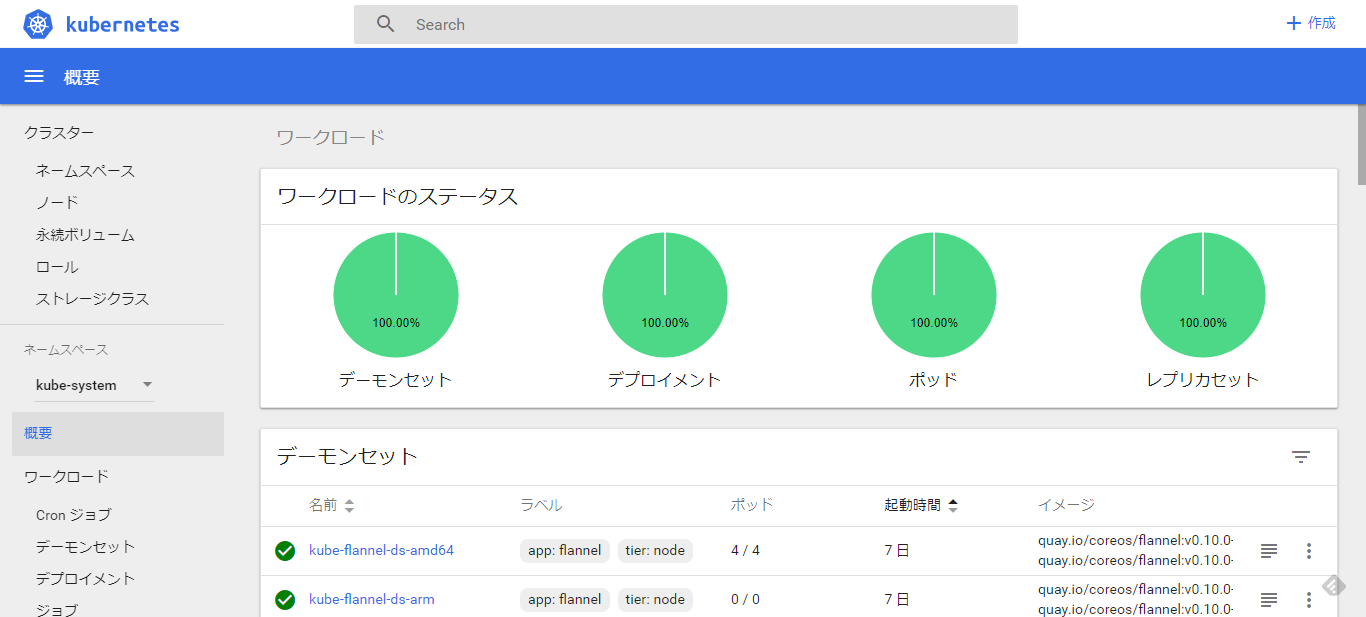Viewport: 1366px width, 617px height.
Task: View logs for kube-flannel-ds-arm via the logs icon
Action: pos(1268,599)
